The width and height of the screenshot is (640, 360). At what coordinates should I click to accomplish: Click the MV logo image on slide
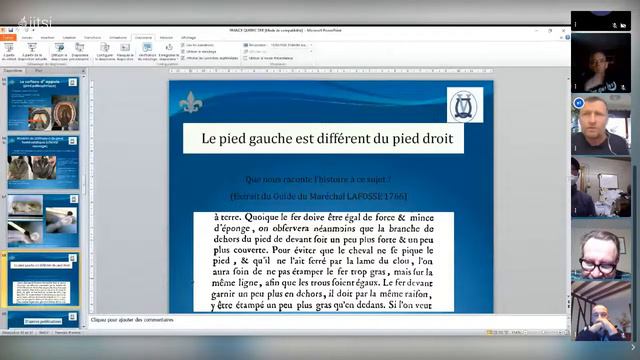tap(464, 104)
